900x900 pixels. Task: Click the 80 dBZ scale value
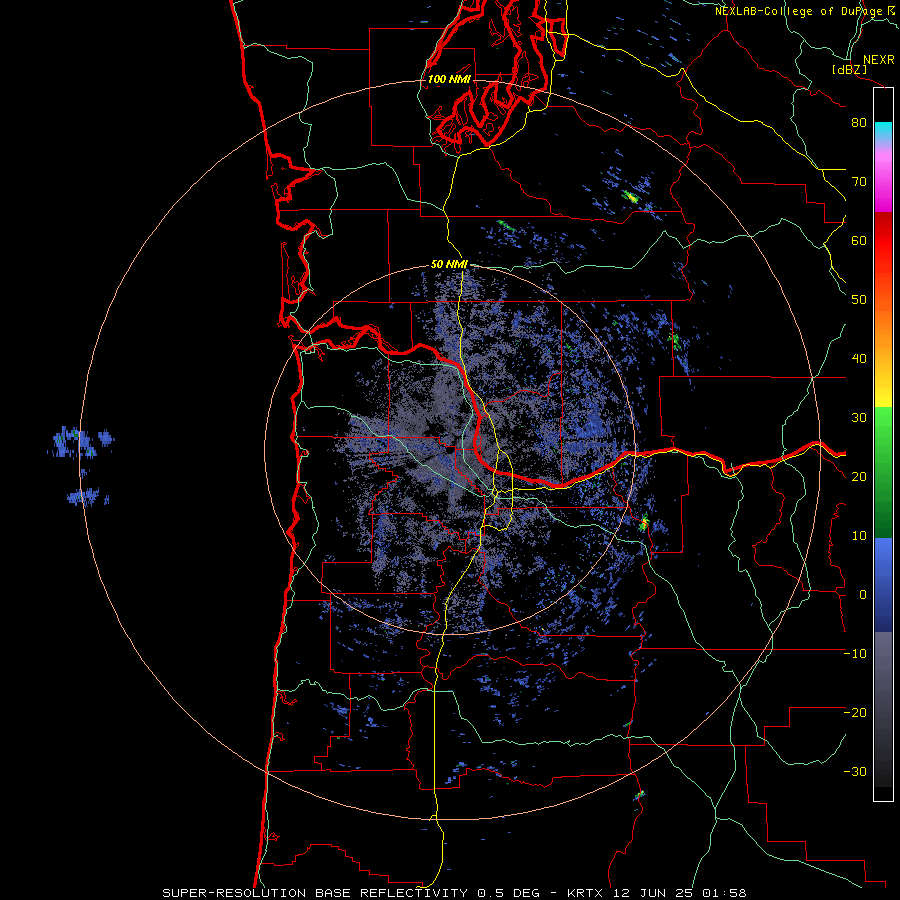click(859, 122)
